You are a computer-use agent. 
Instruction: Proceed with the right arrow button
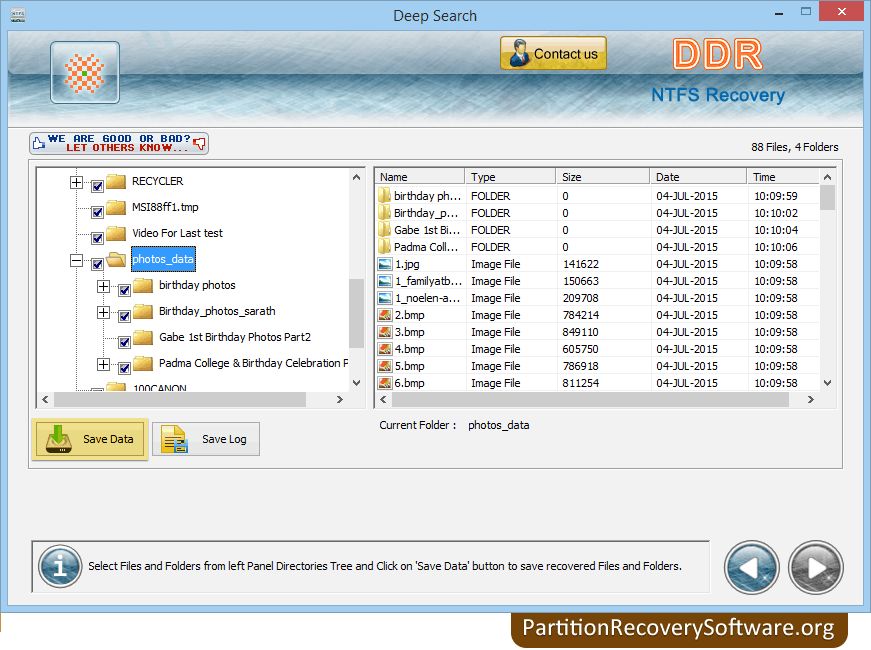816,568
